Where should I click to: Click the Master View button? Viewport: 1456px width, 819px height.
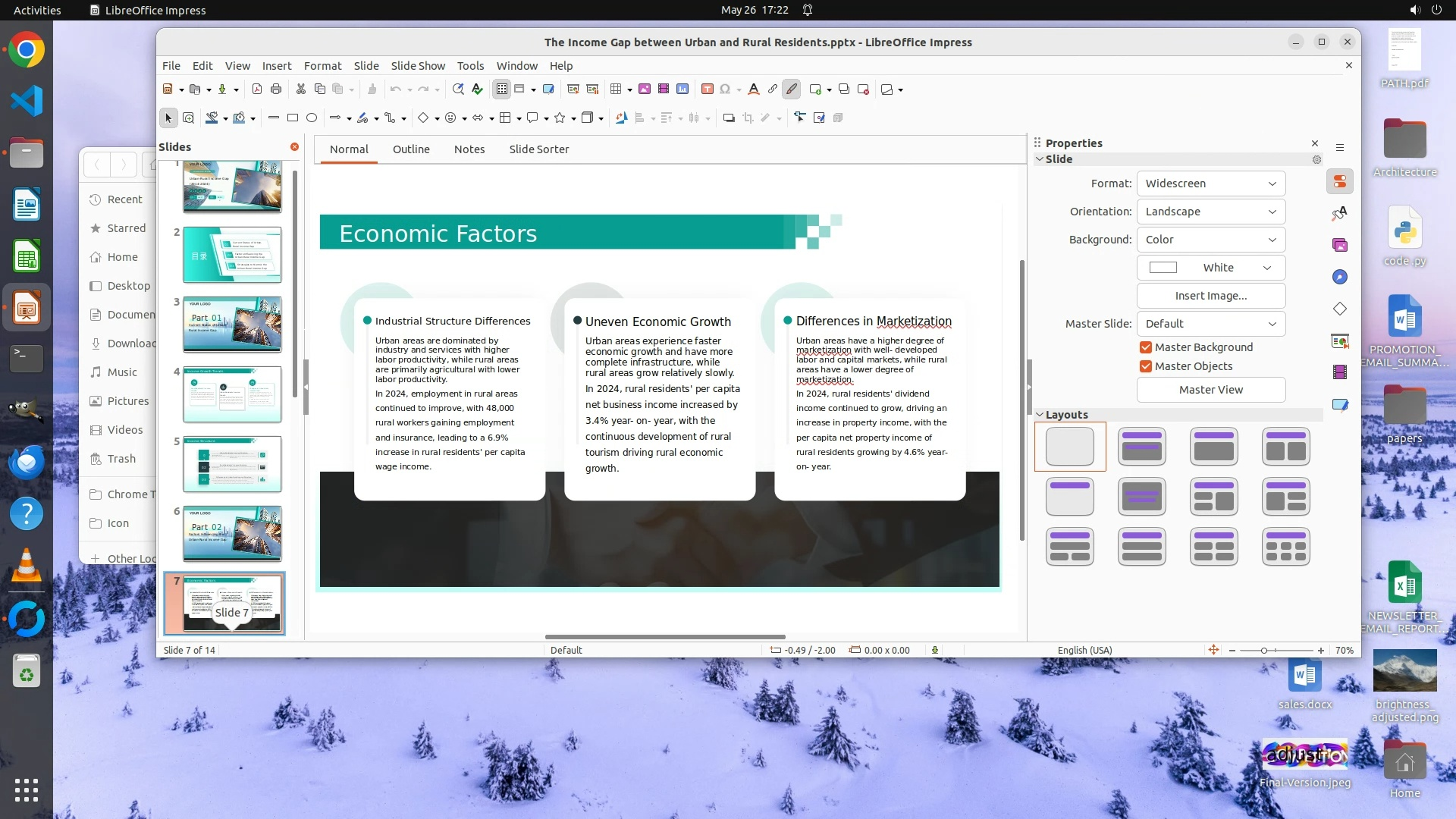coord(1210,390)
